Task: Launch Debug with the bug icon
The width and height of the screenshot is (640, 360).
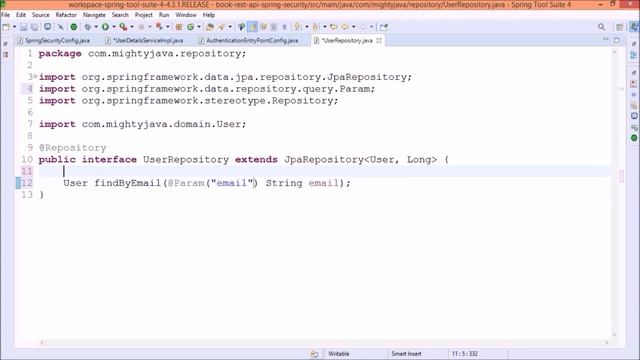Action: 87,27
